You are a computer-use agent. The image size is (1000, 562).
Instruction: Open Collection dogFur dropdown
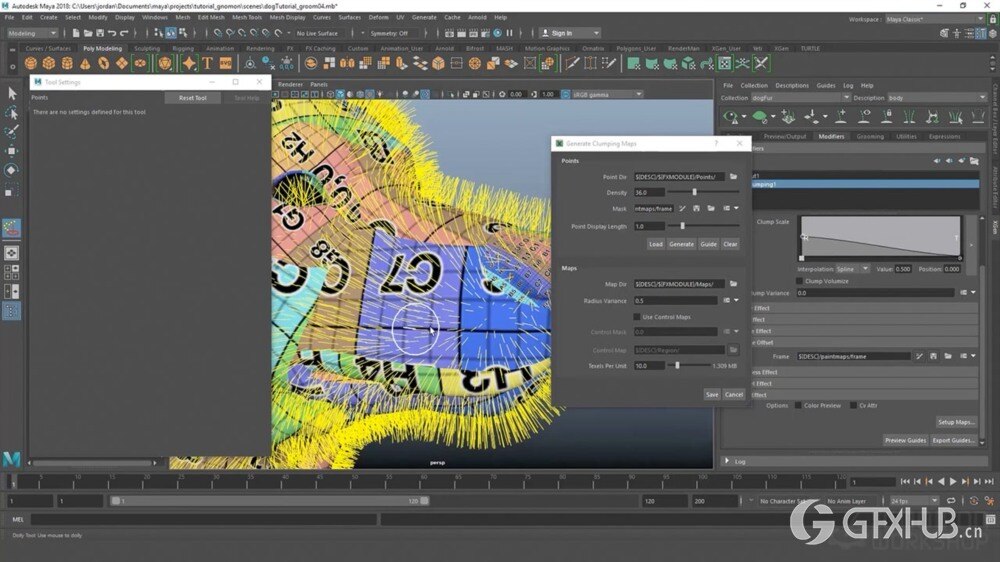click(x=800, y=98)
